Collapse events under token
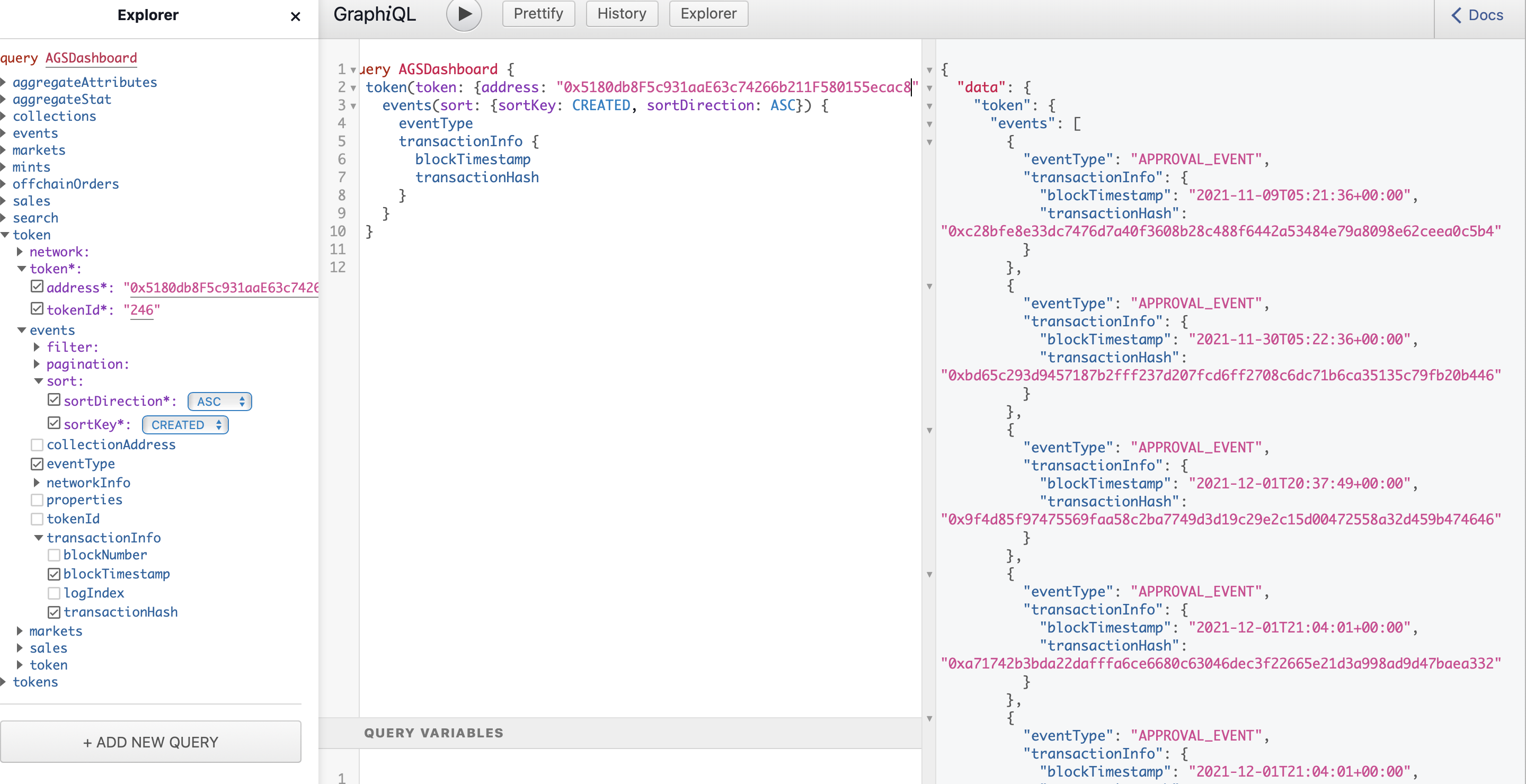Viewport: 1526px width, 784px height. tap(21, 330)
